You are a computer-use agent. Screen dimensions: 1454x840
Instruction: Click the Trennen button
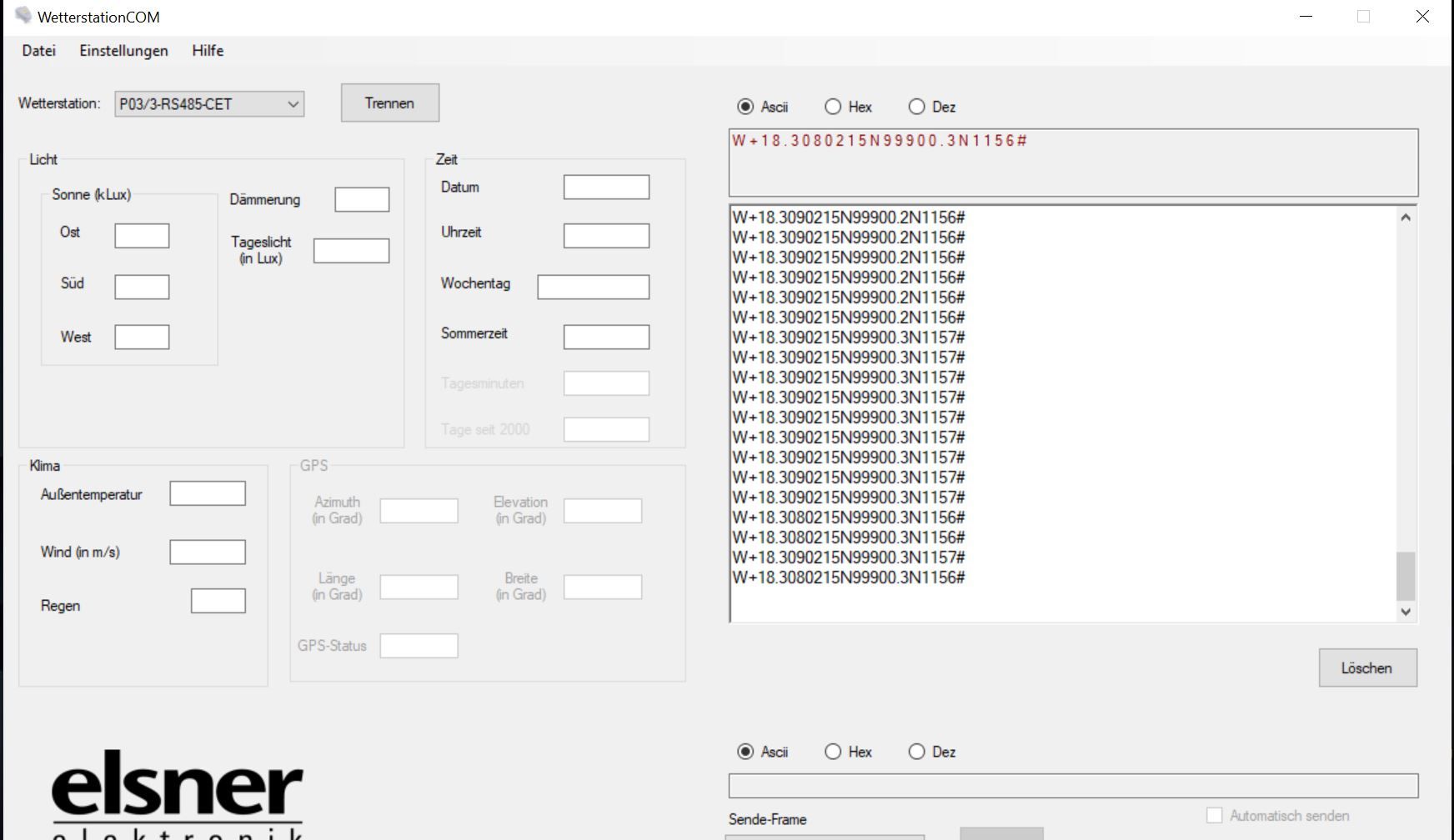[x=389, y=103]
